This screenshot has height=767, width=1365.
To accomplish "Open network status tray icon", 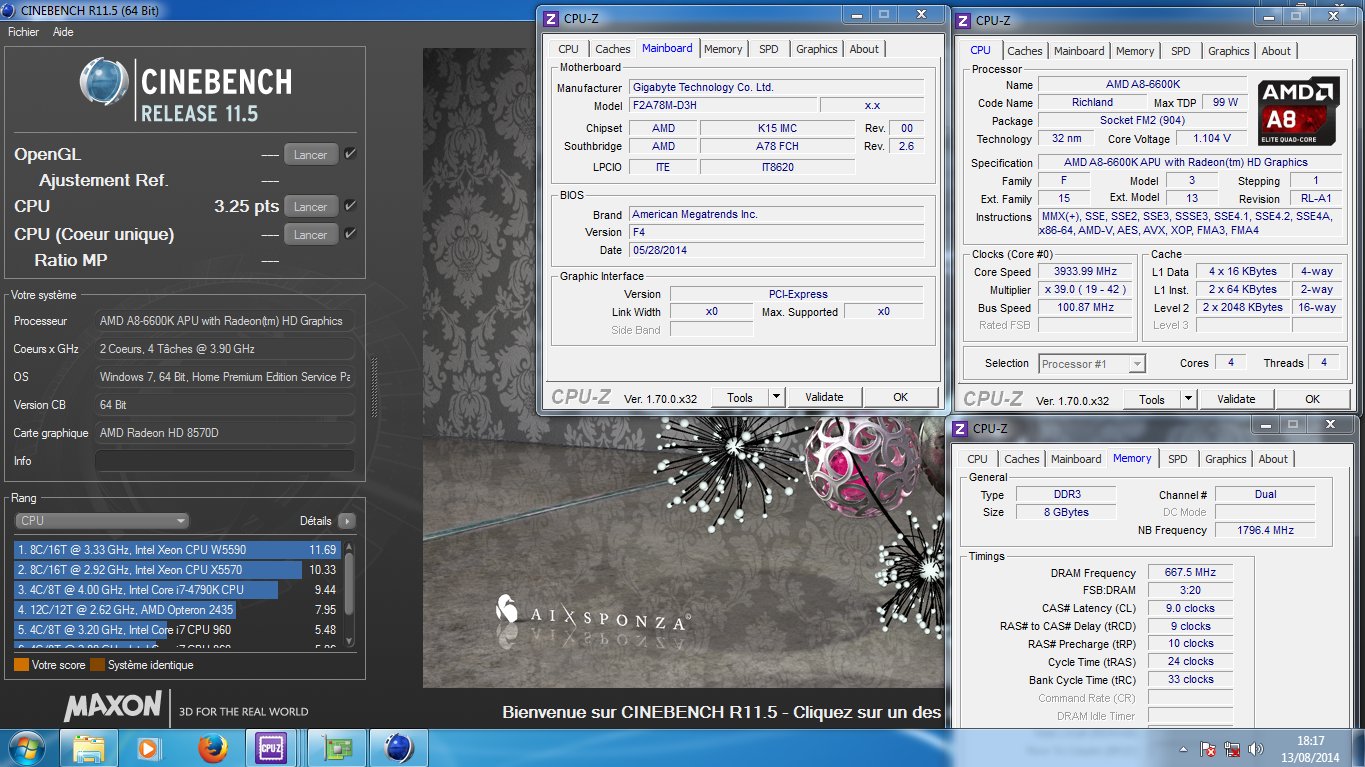I will click(1234, 749).
